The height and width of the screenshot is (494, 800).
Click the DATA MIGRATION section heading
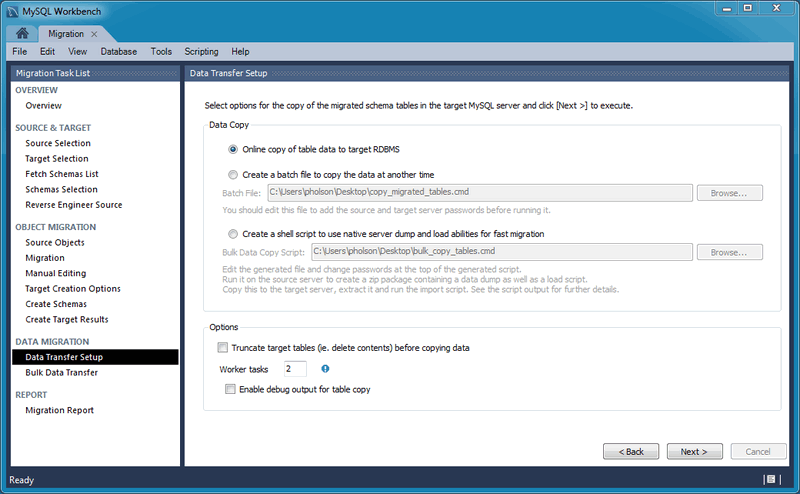click(52, 341)
